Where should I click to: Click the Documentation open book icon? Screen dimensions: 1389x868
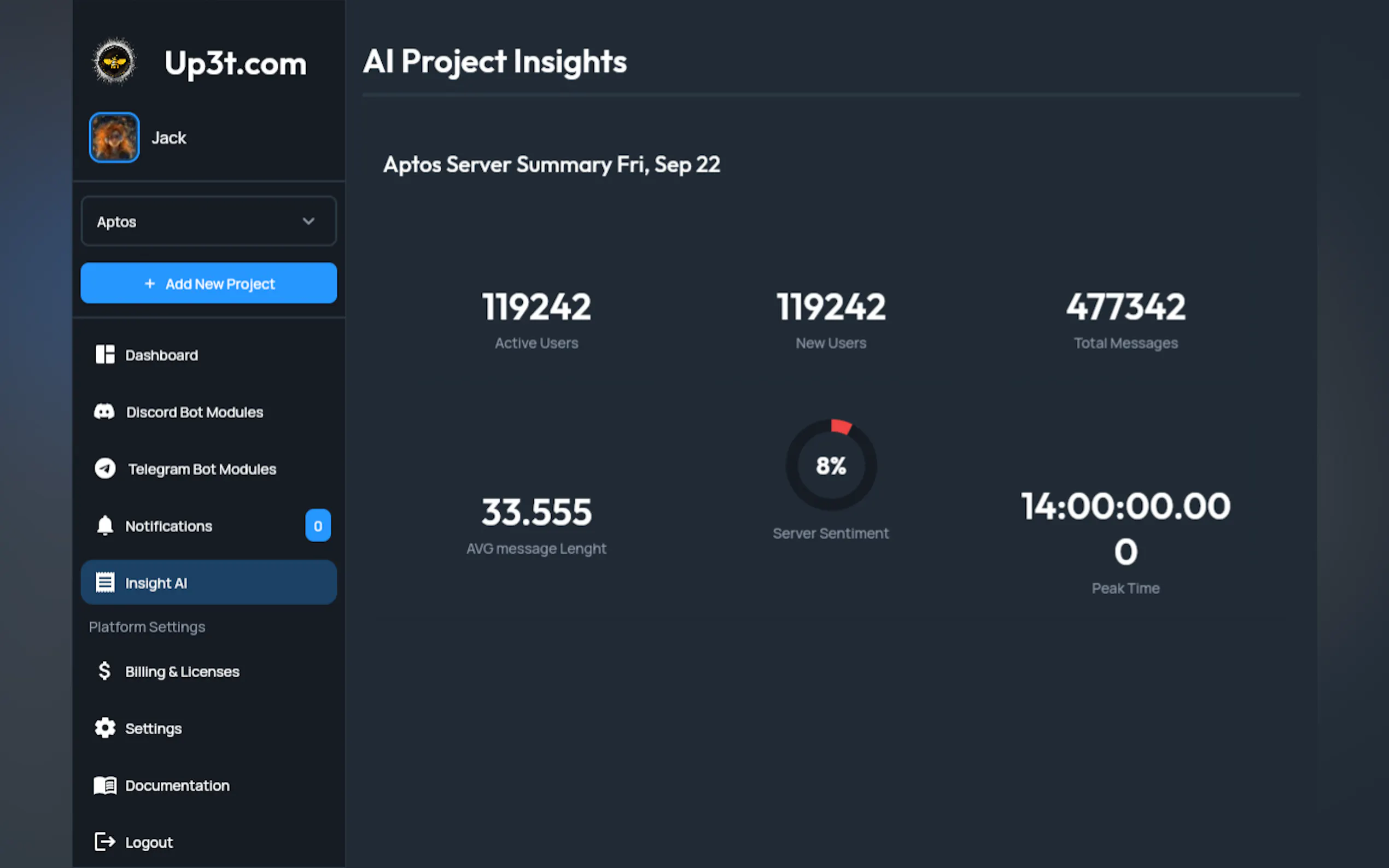(x=104, y=785)
